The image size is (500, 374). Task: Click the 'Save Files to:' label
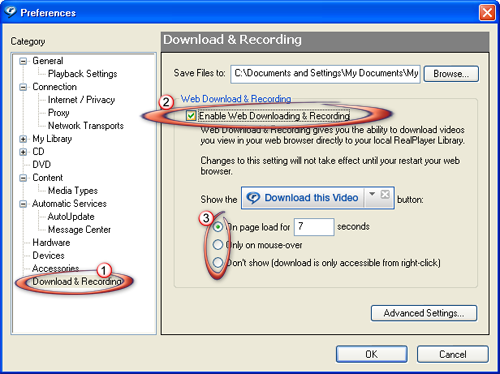point(200,73)
